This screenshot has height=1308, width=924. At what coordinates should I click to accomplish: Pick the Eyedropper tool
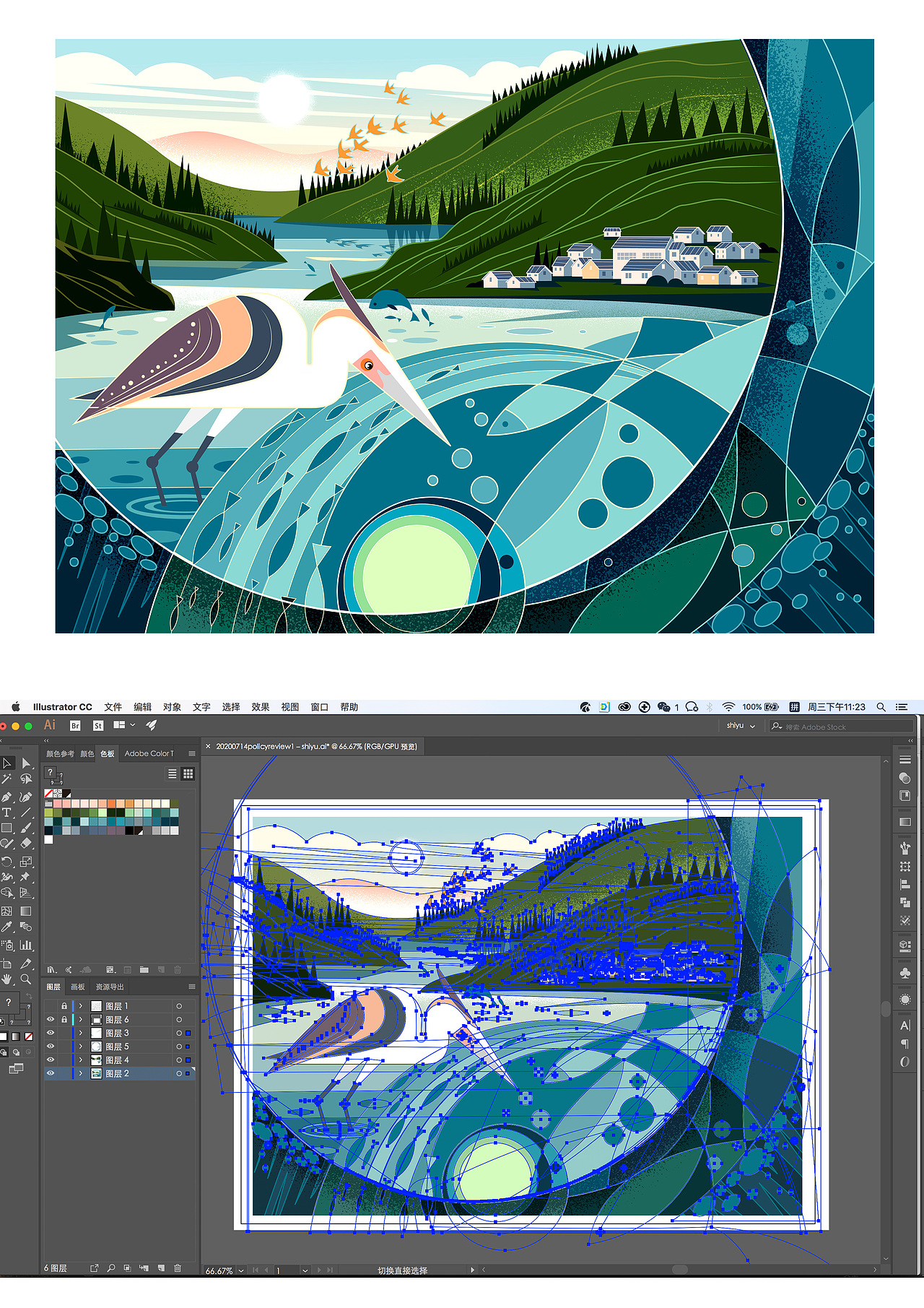point(7,927)
